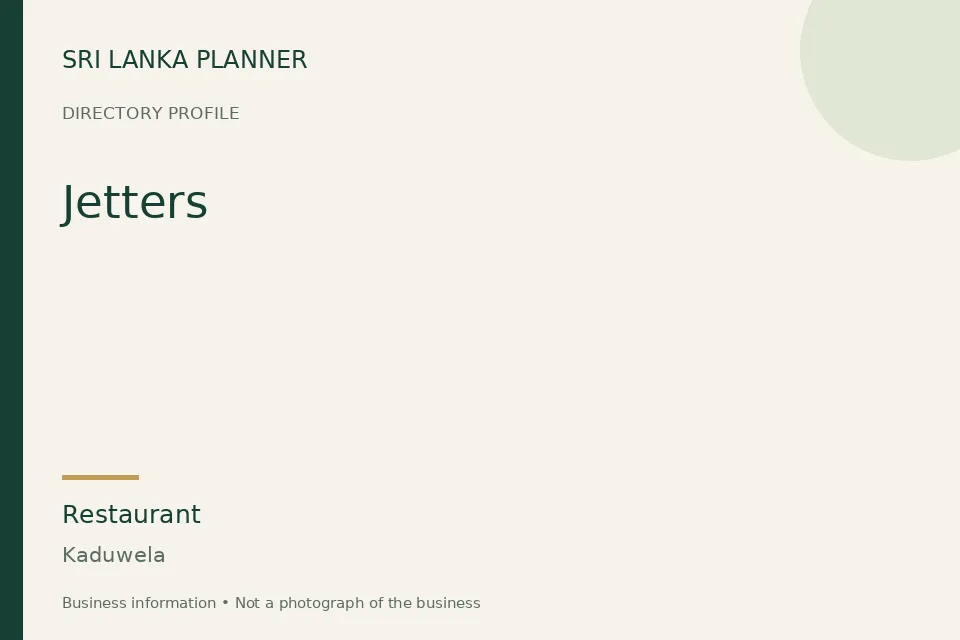Click the bullet separator in the disclaimer
960x640 pixels.
point(225,603)
